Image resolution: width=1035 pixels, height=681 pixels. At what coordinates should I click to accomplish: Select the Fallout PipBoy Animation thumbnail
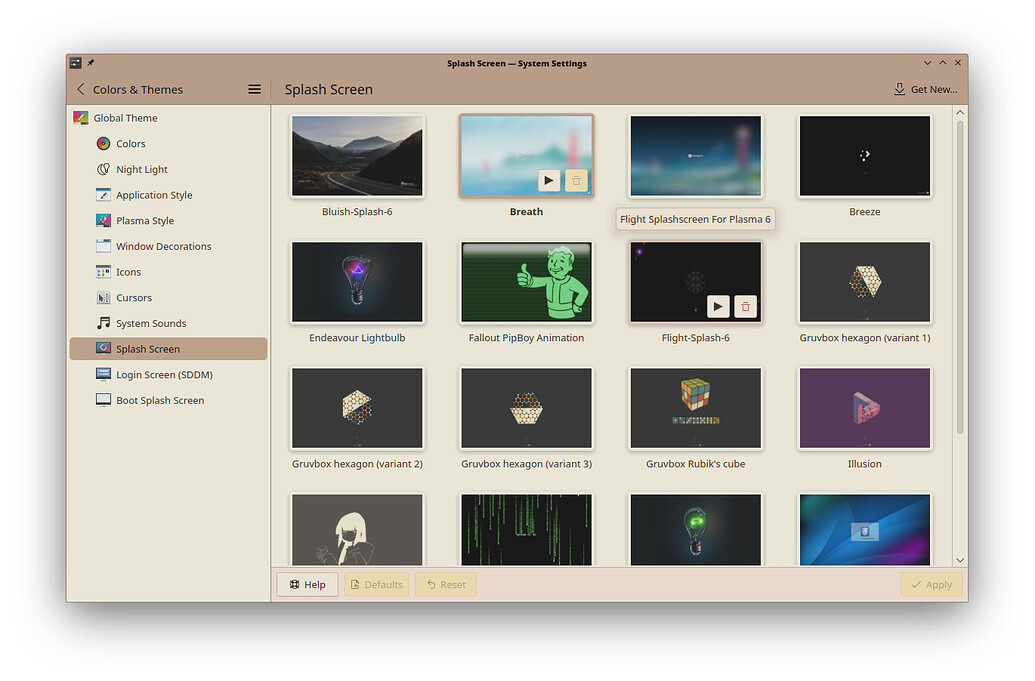click(x=526, y=282)
